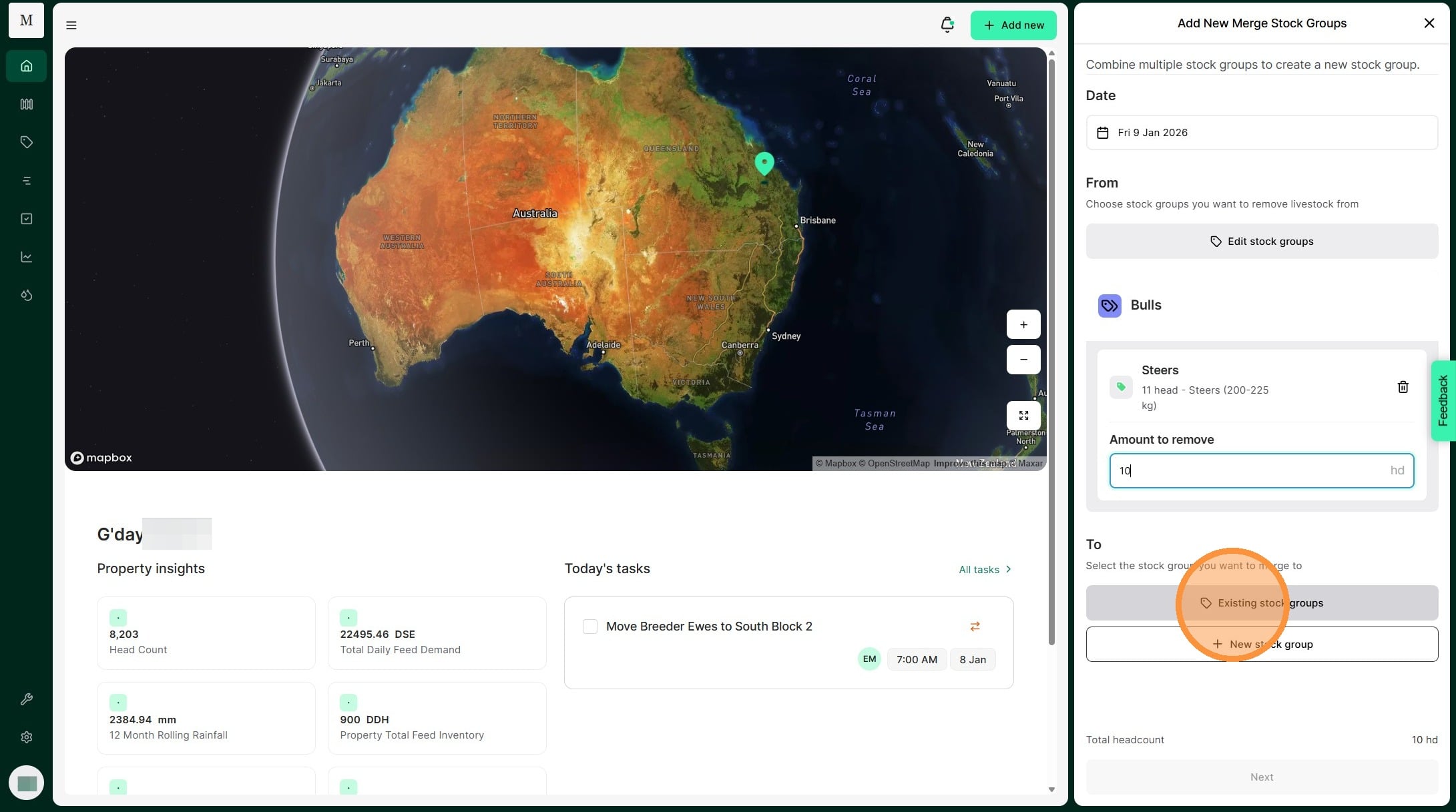Click the Edit stock groups button

click(x=1261, y=242)
